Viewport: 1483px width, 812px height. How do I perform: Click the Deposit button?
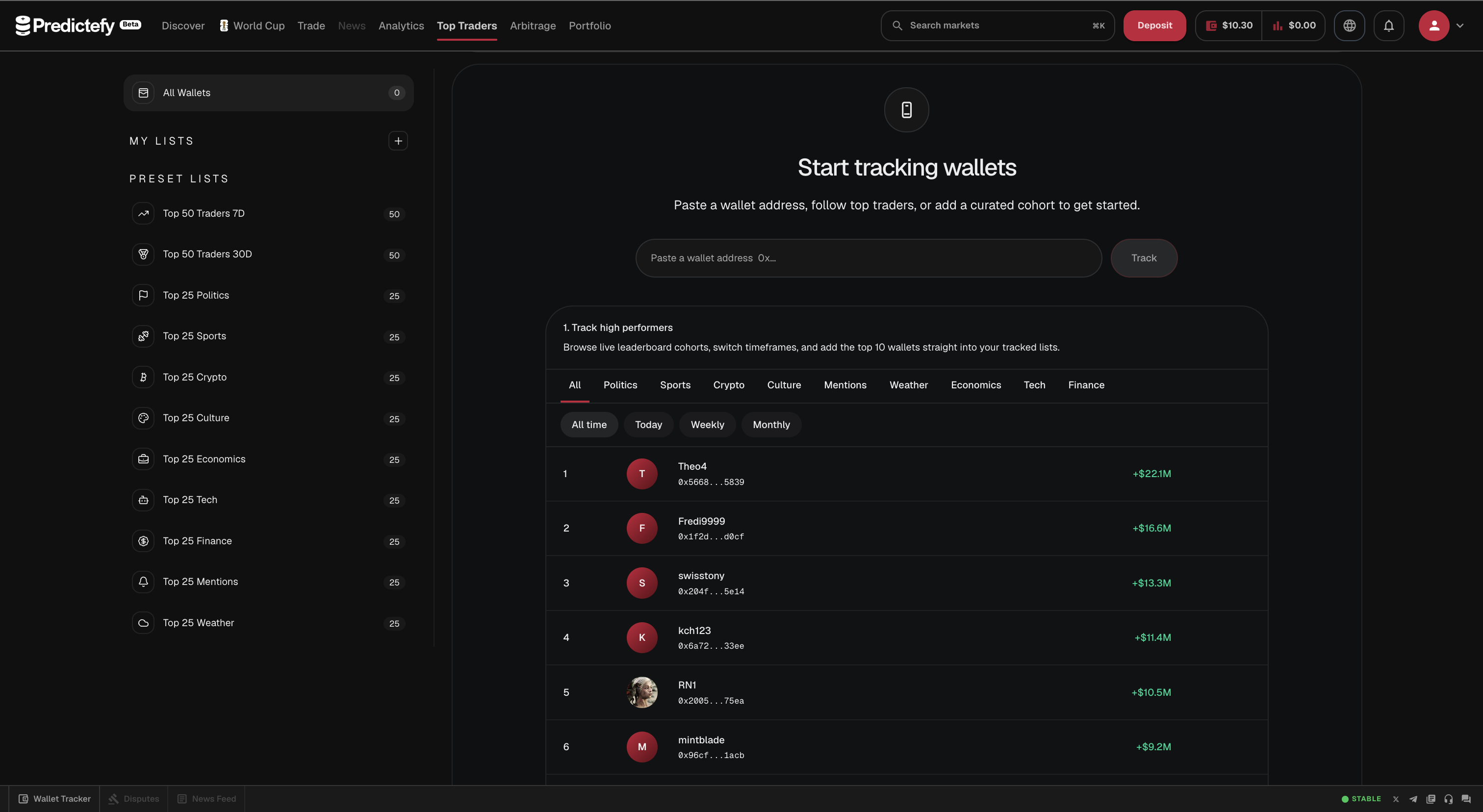coord(1154,25)
